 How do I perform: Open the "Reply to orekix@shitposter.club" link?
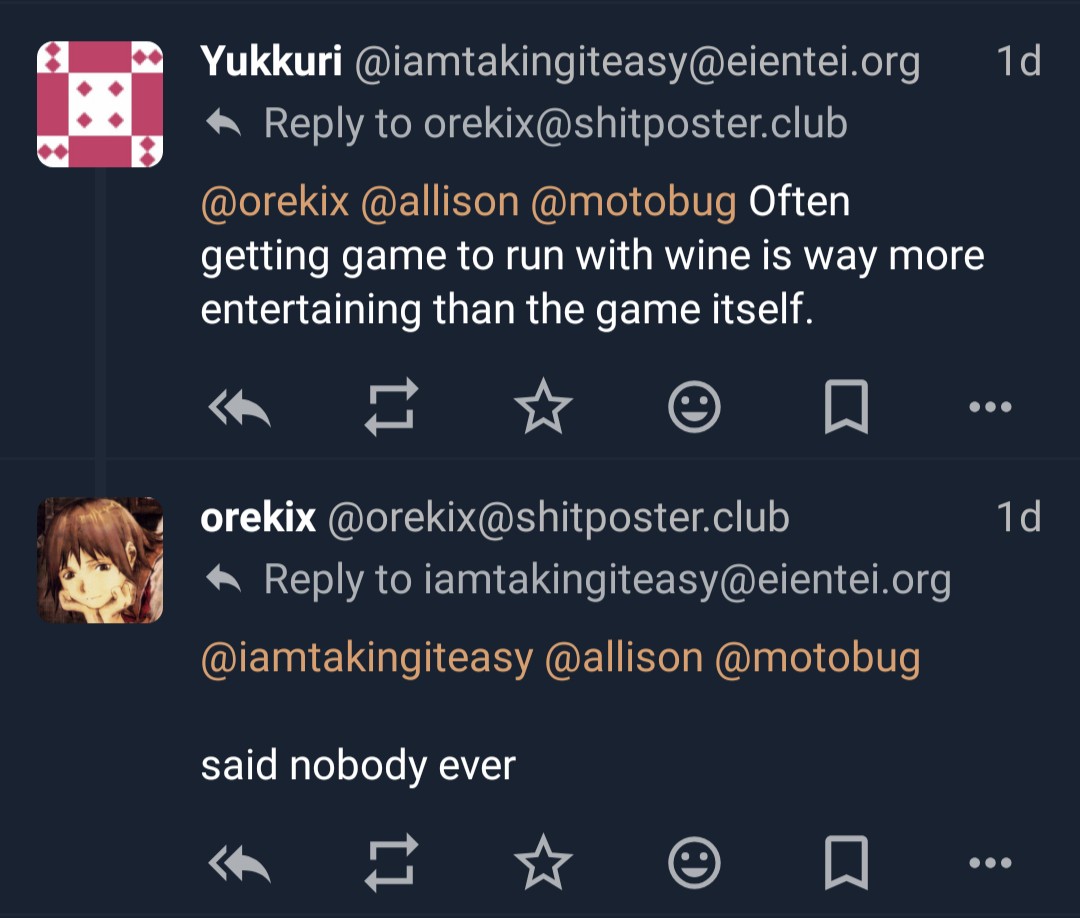(x=555, y=124)
